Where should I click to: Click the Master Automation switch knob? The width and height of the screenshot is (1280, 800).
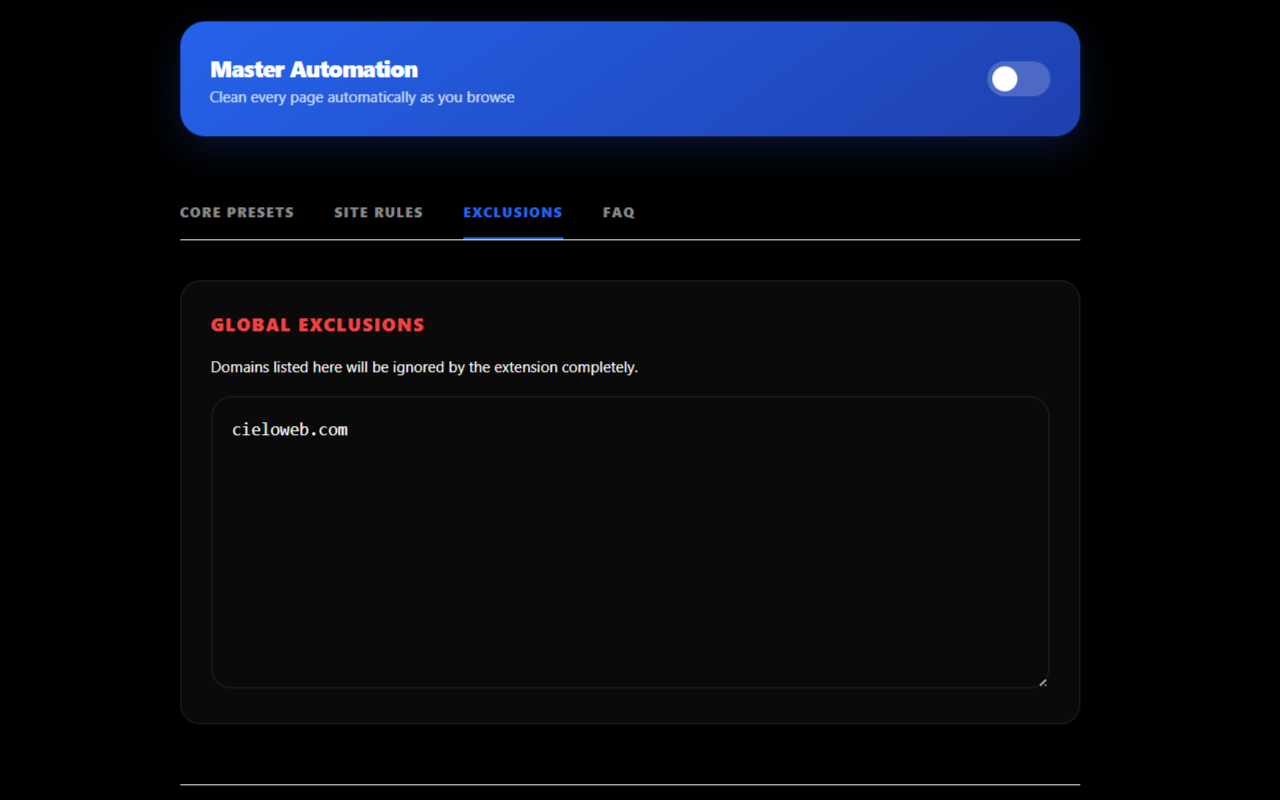click(x=1003, y=79)
